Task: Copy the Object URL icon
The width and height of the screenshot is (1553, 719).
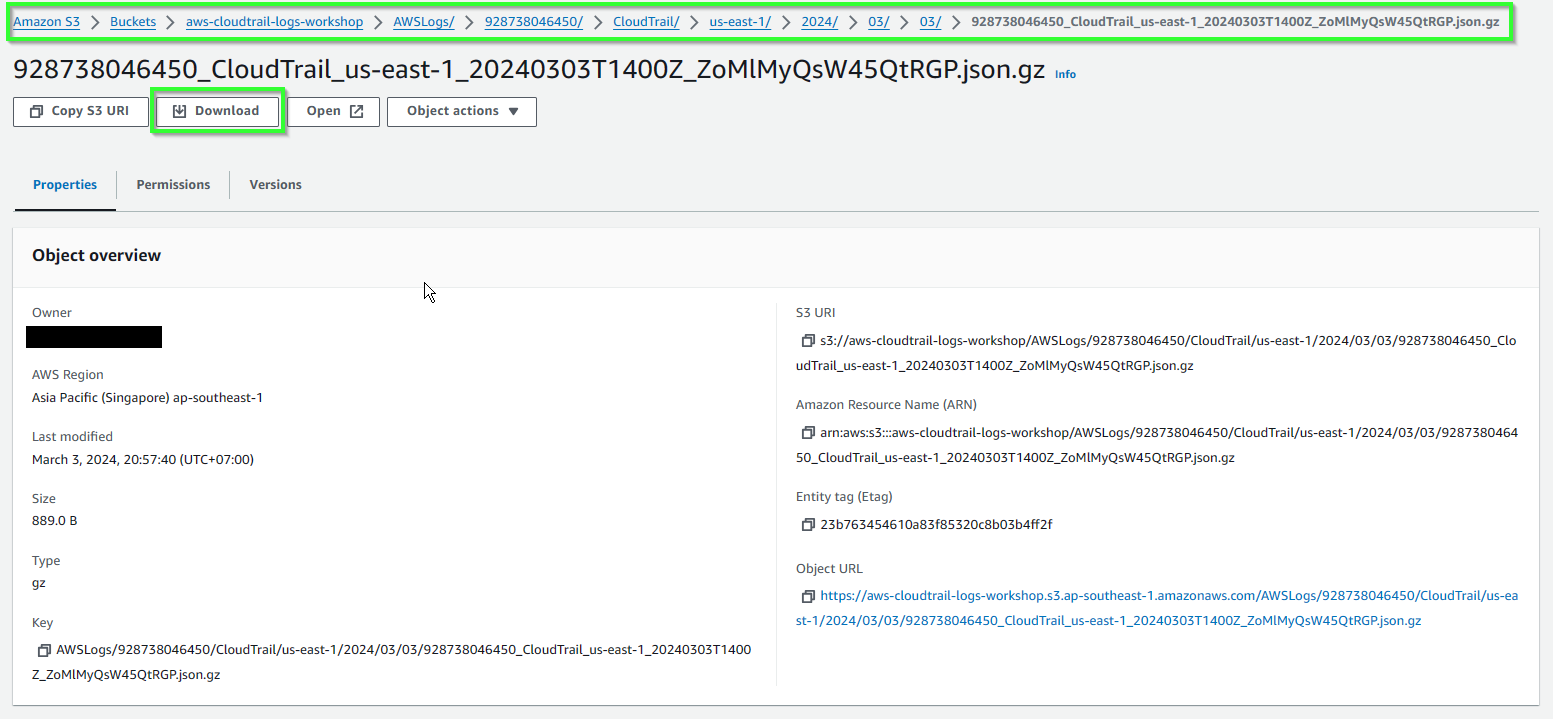Action: point(808,596)
